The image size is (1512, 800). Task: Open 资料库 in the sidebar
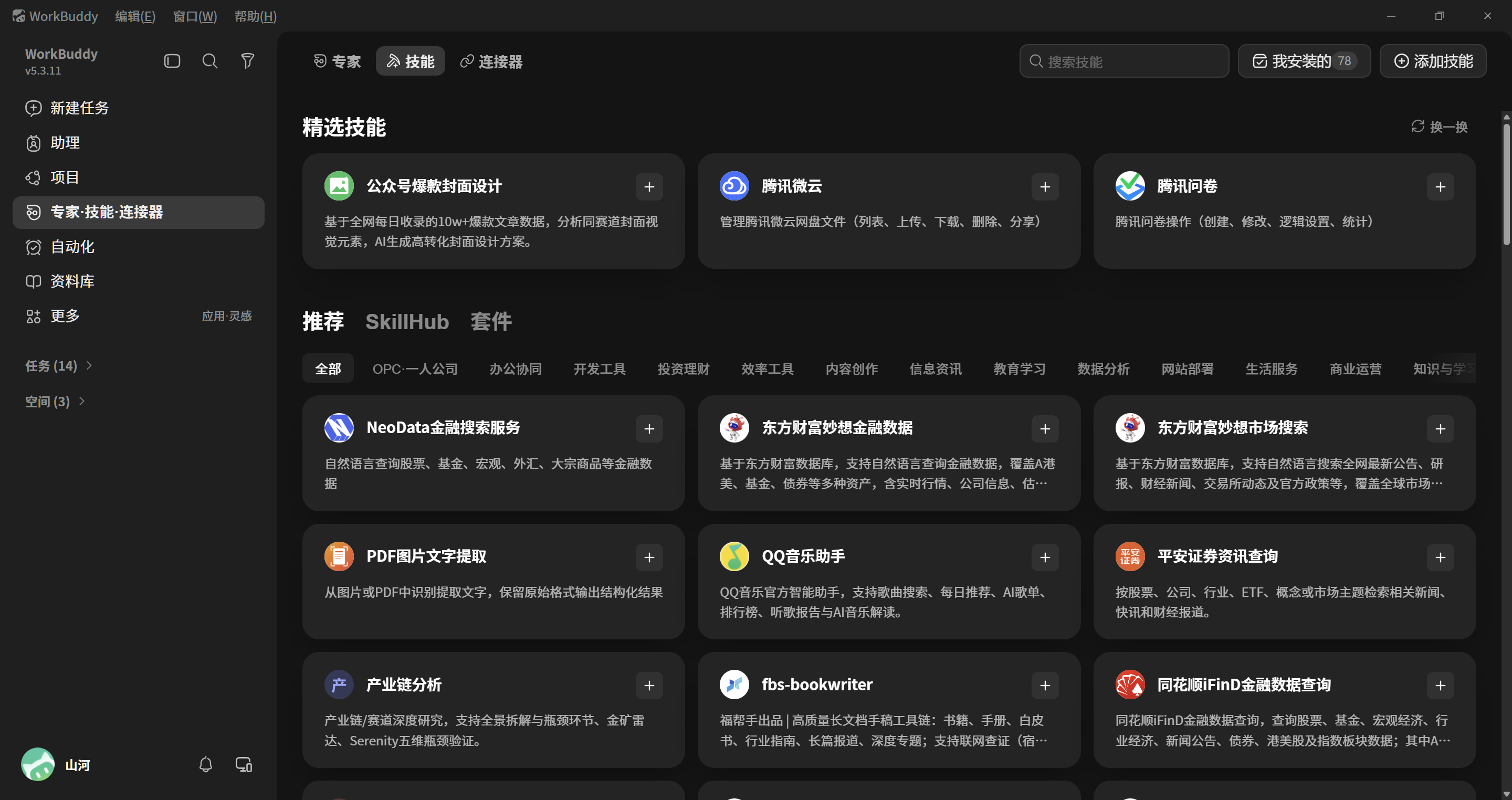(139, 281)
